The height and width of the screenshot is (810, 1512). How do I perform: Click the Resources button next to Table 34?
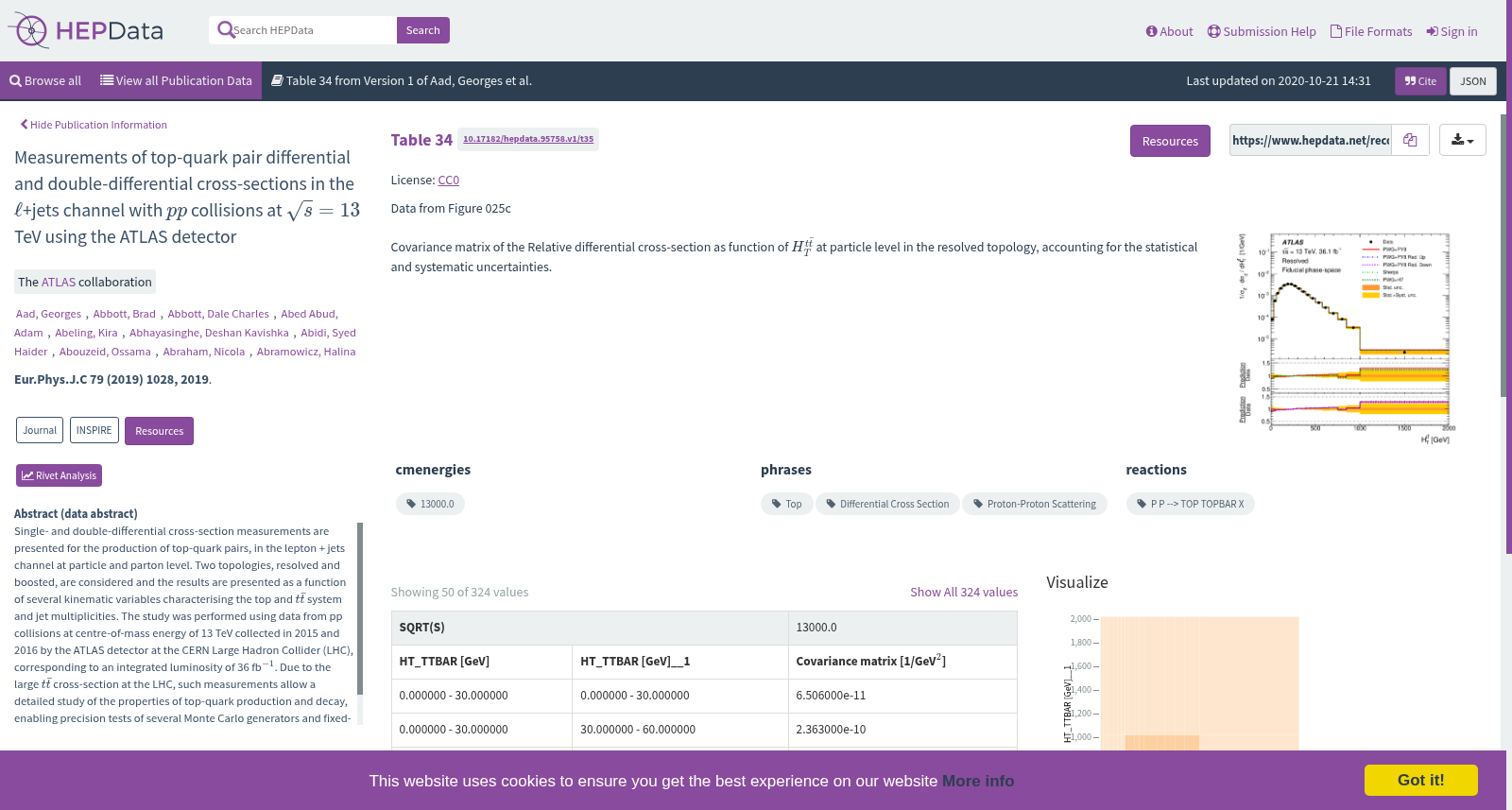point(1170,141)
